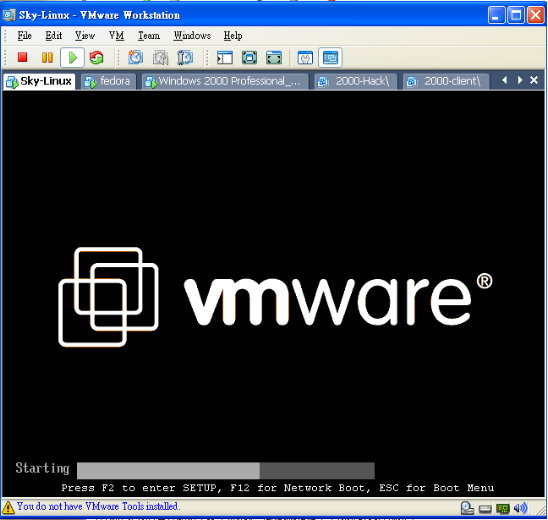Switch to the 2000-Hack tab

pos(356,81)
